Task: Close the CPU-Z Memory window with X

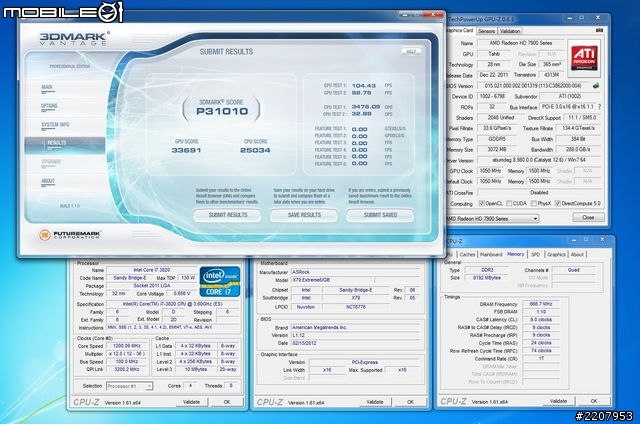Action: click(x=602, y=240)
